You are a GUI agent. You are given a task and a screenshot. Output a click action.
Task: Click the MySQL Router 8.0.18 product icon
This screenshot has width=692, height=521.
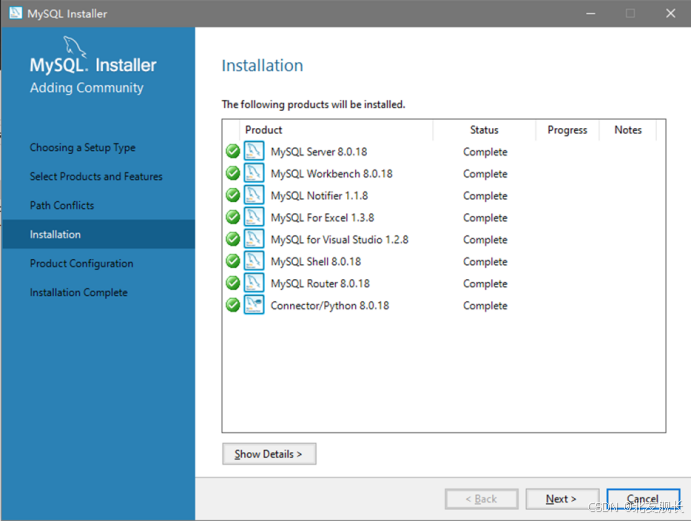(x=254, y=283)
